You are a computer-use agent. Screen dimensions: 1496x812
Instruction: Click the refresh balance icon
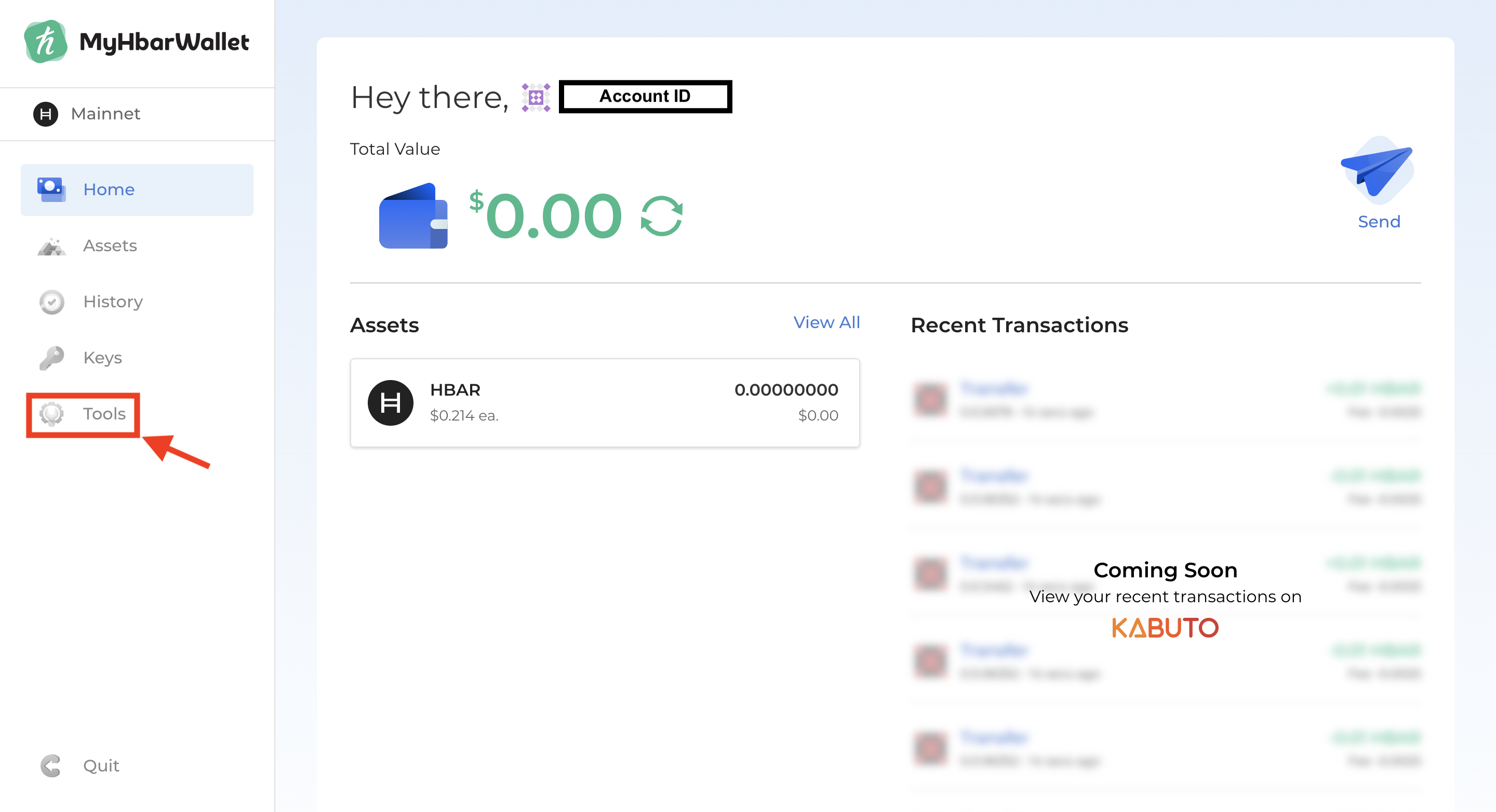pyautogui.click(x=661, y=216)
